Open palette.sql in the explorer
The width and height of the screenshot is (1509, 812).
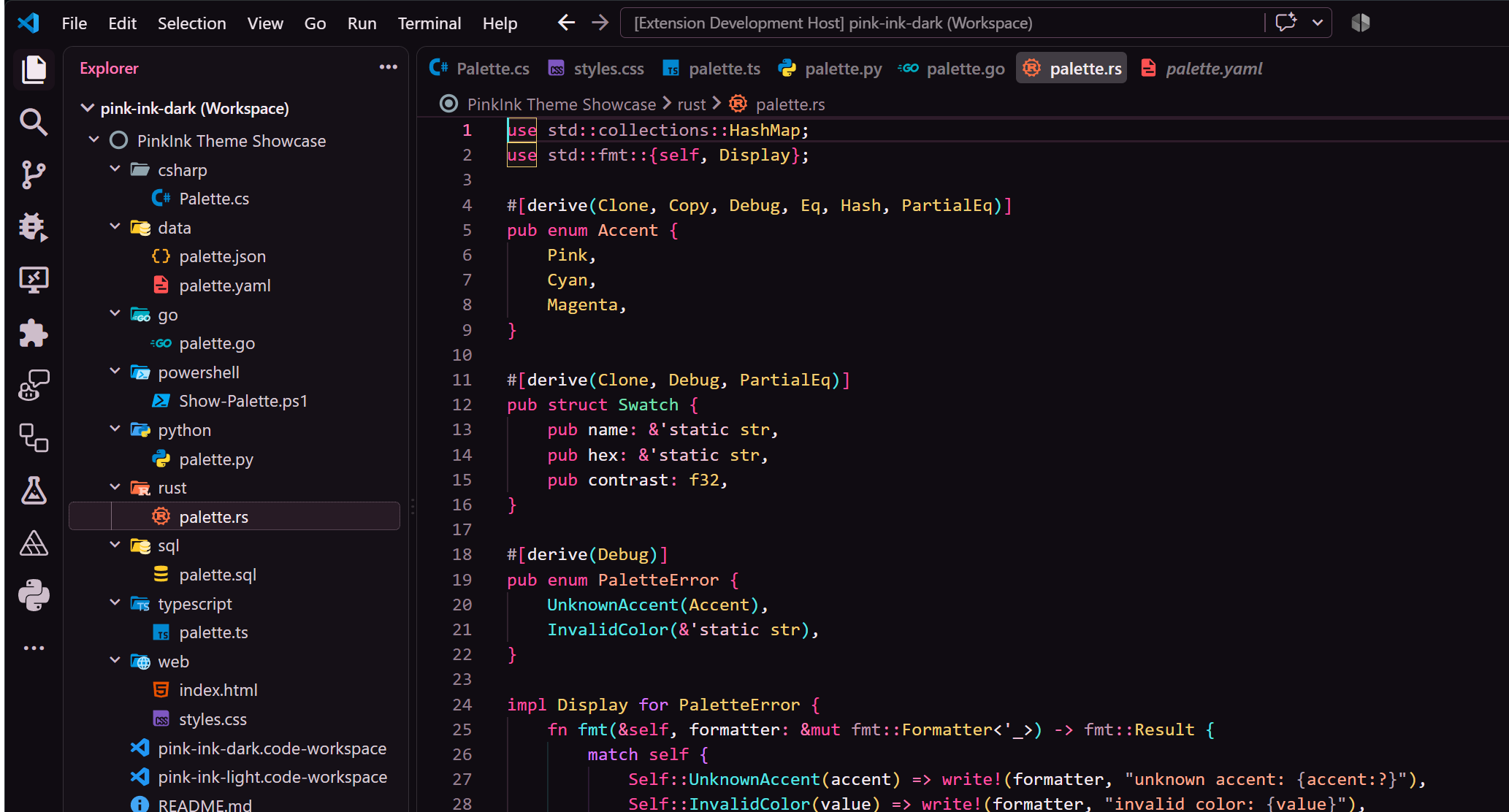(218, 575)
